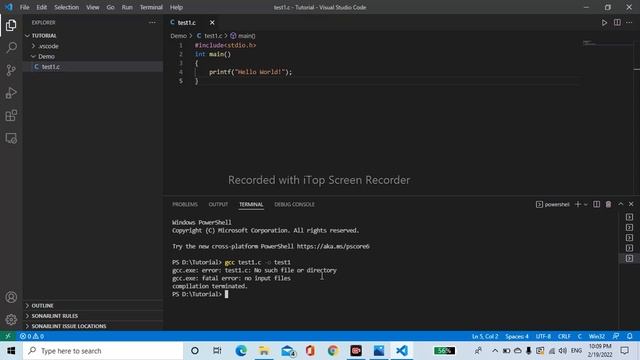The height and width of the screenshot is (360, 640).
Task: Open the Explorer view in activity bar
Action: click(11, 25)
